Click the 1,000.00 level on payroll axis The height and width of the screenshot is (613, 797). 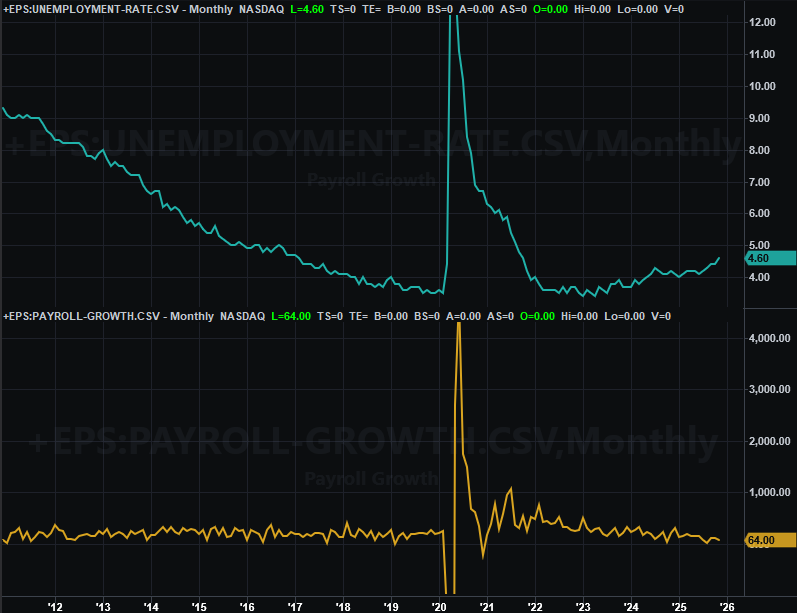tap(770, 492)
